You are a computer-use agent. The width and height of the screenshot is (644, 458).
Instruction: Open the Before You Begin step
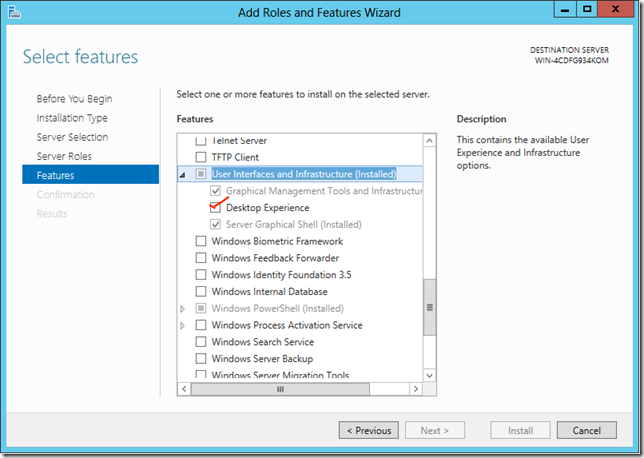pyautogui.click(x=74, y=99)
